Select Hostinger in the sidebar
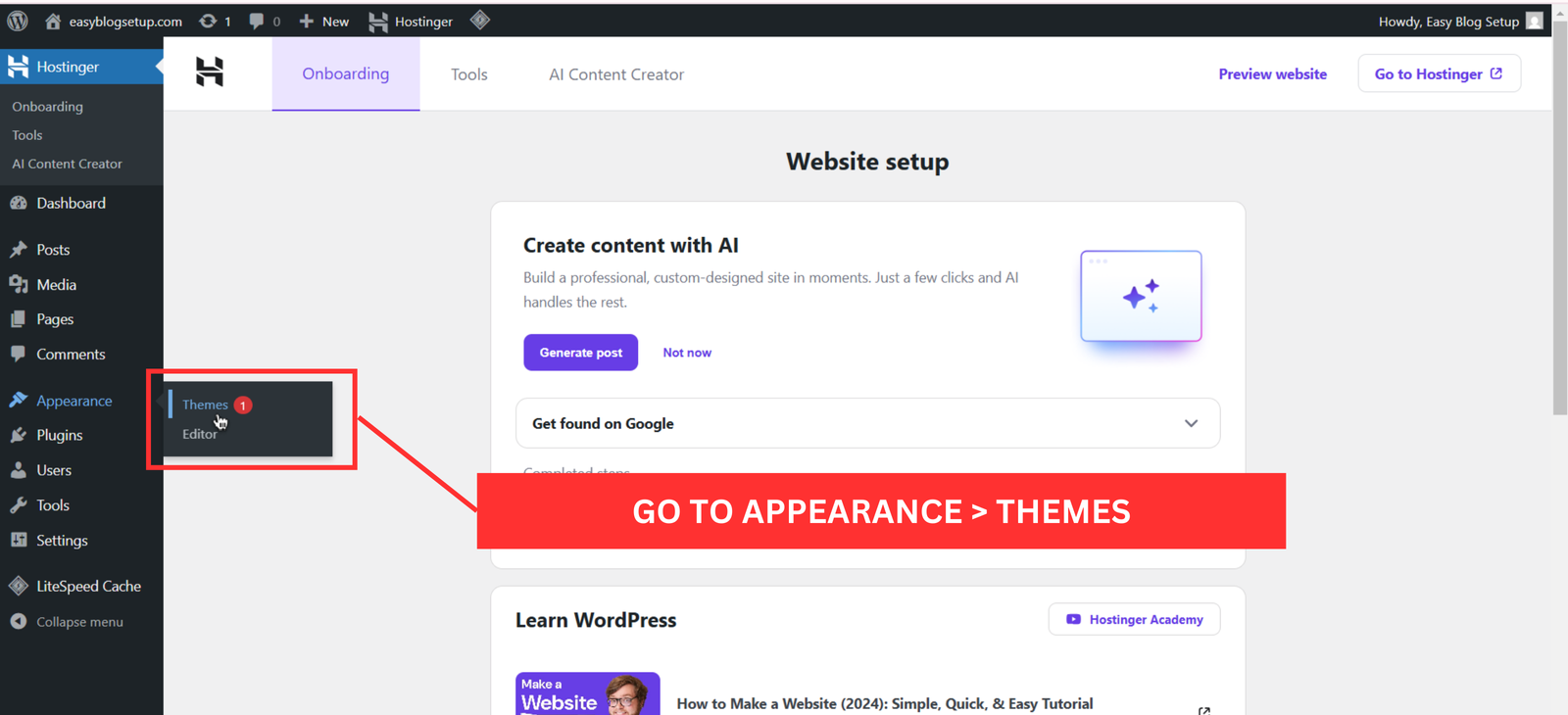Screen dimensions: 1568x715 81,67
